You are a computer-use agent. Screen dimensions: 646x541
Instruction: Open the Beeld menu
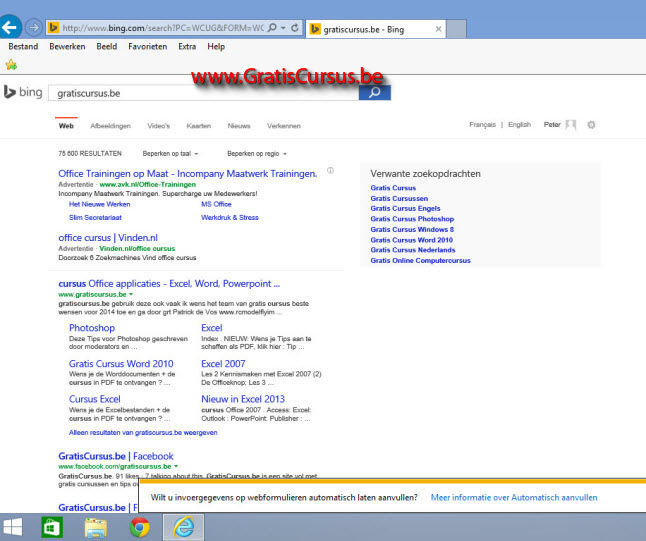coord(107,47)
